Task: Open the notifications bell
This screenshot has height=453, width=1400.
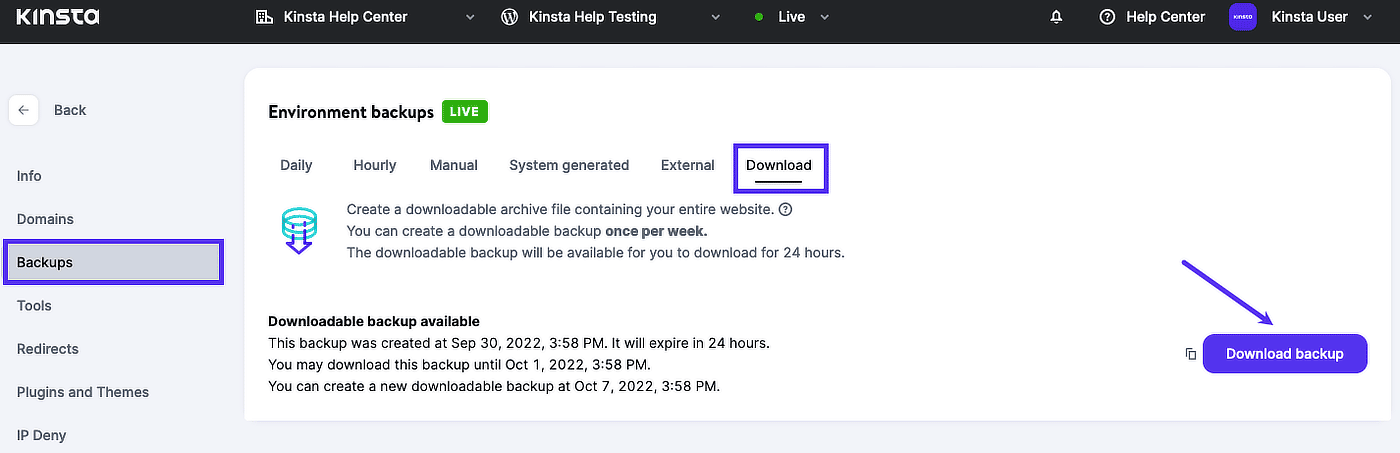Action: [1056, 17]
